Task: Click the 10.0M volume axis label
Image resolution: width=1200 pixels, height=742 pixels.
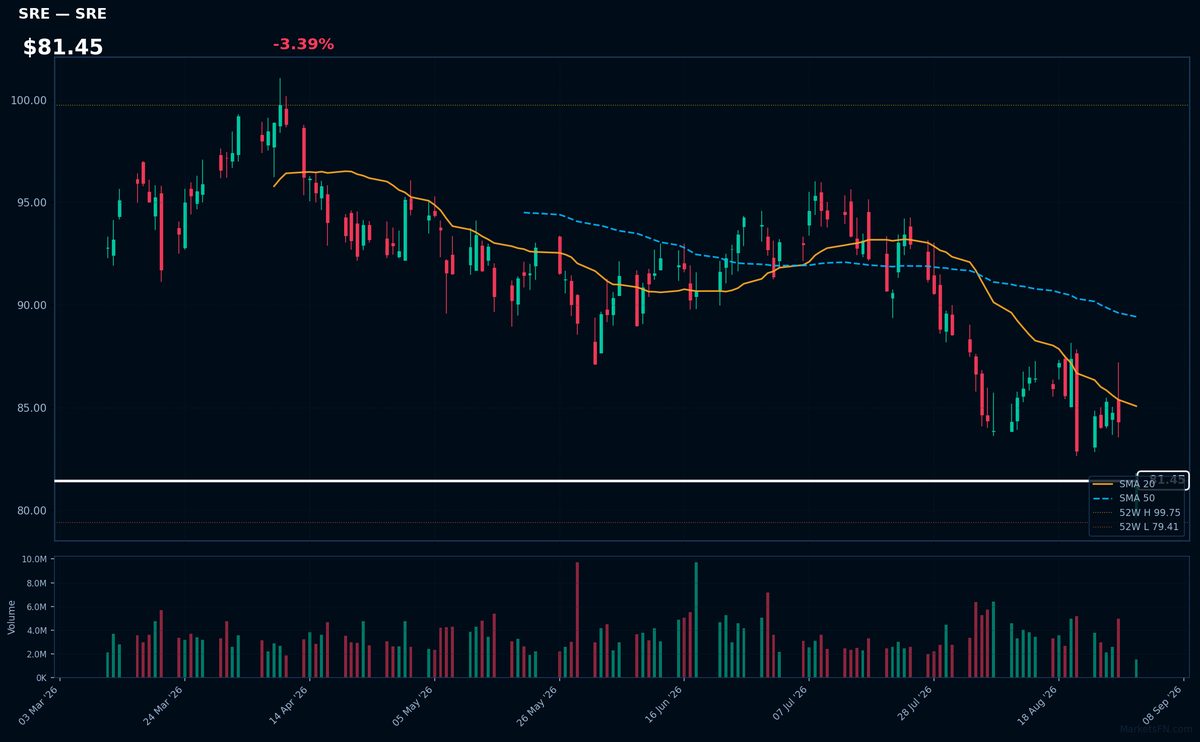Action: pos(34,559)
